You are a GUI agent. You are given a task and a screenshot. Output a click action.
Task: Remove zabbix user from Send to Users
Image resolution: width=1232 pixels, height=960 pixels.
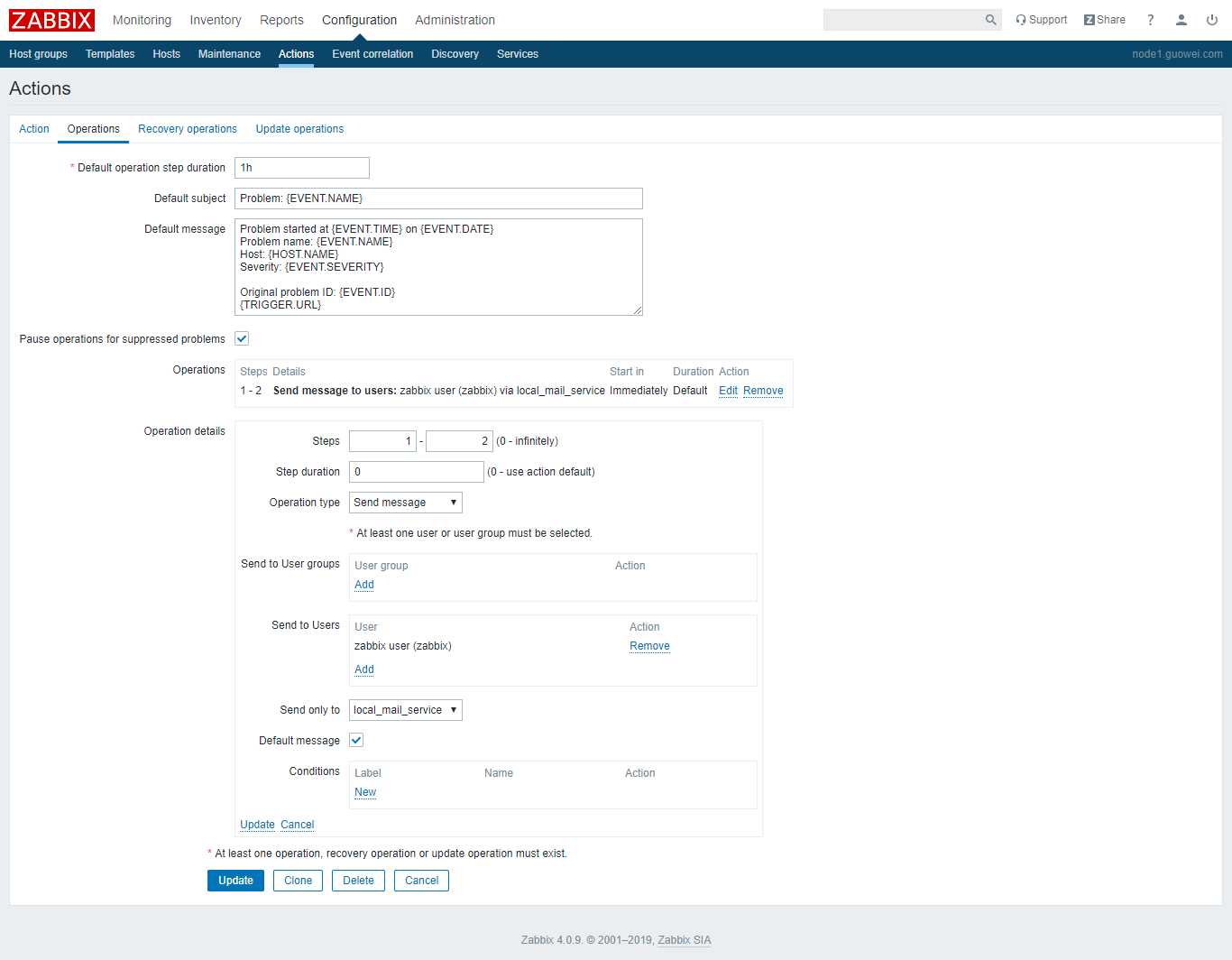point(649,646)
